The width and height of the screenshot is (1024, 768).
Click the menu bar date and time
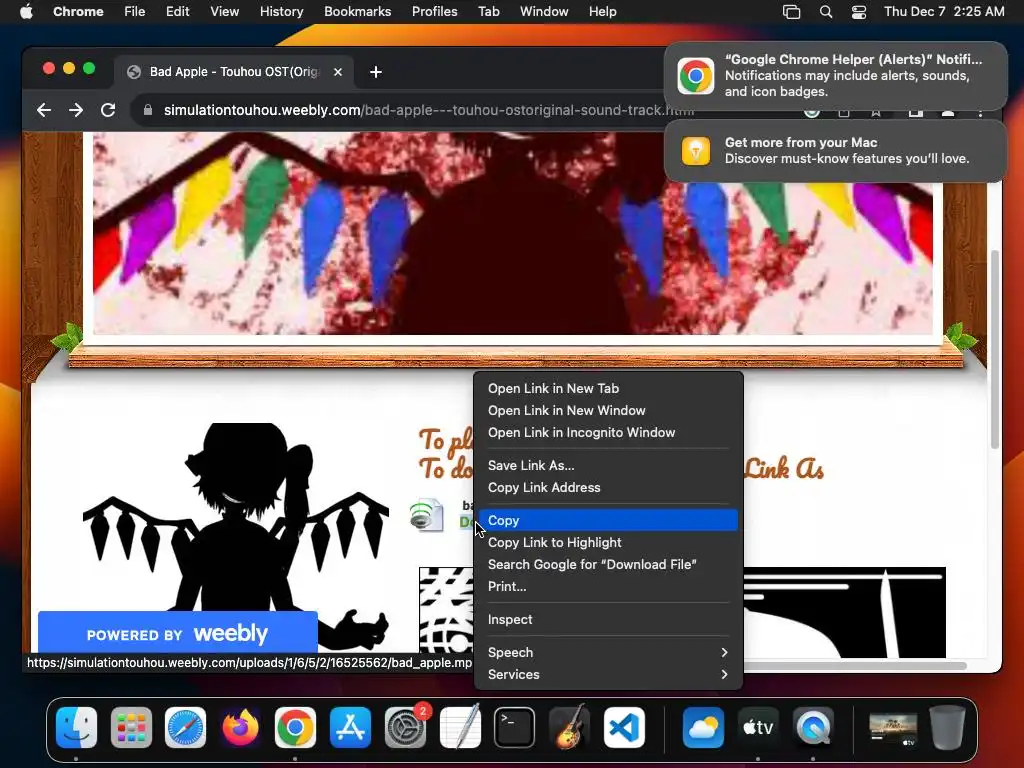click(x=944, y=11)
